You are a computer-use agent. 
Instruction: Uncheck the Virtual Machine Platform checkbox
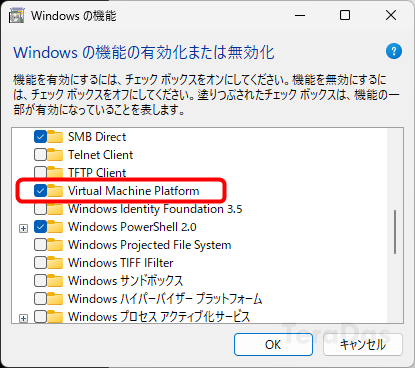pos(40,191)
